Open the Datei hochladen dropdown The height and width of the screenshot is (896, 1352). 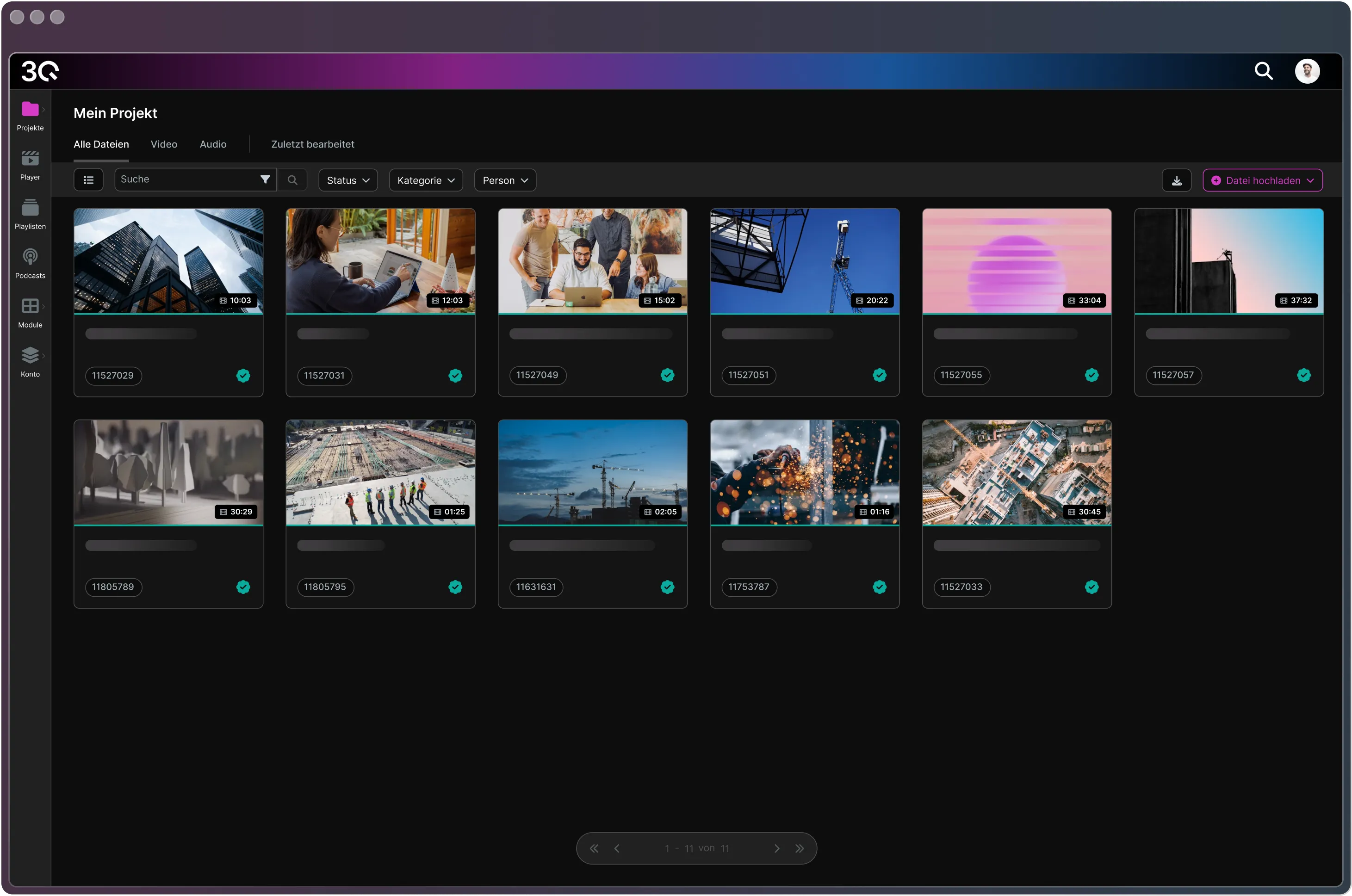pyautogui.click(x=1262, y=180)
